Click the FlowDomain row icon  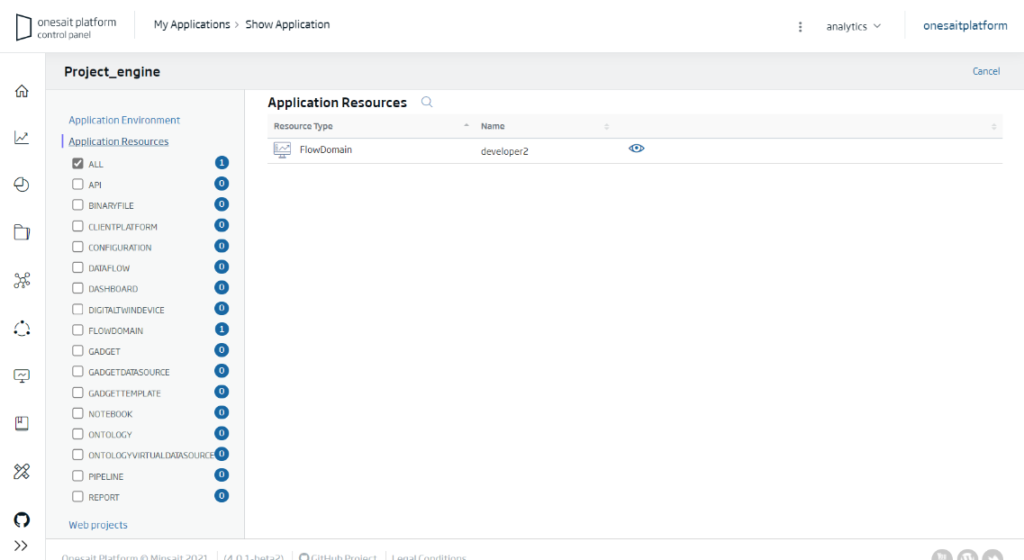[282, 150]
